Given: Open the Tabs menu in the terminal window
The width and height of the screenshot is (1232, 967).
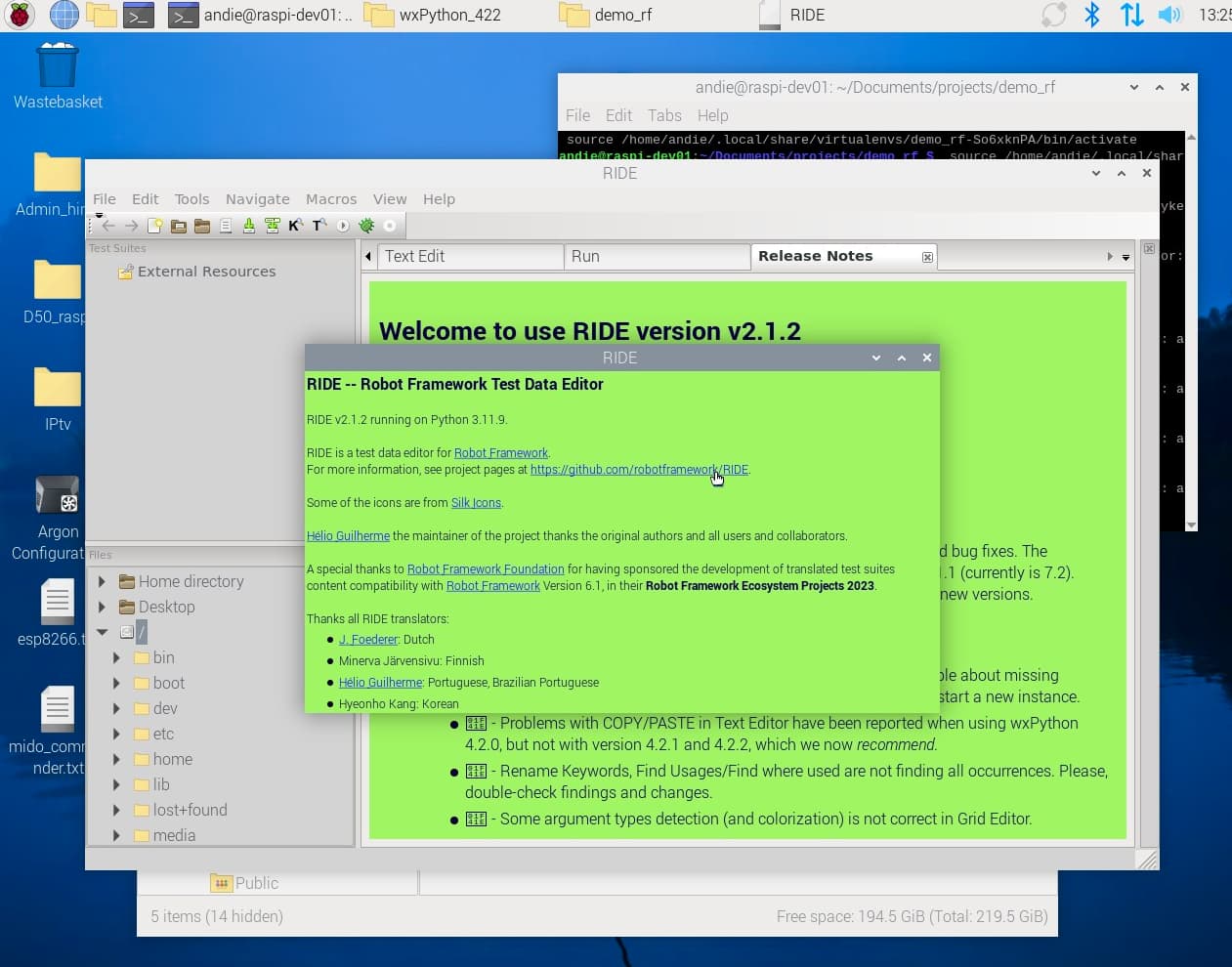Looking at the screenshot, I should [x=664, y=115].
